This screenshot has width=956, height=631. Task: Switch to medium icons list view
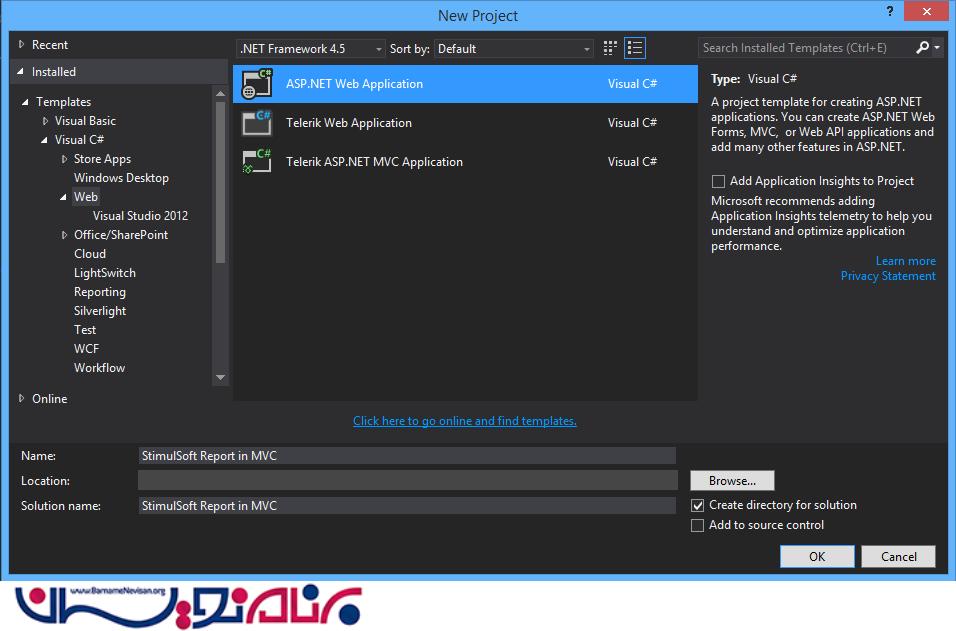[x=635, y=48]
